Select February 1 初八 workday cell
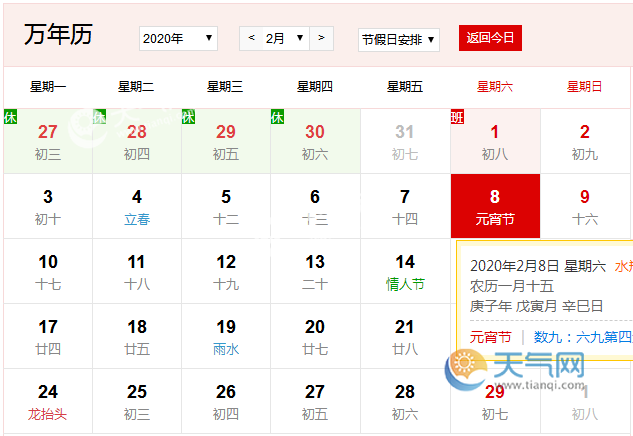 pos(495,141)
